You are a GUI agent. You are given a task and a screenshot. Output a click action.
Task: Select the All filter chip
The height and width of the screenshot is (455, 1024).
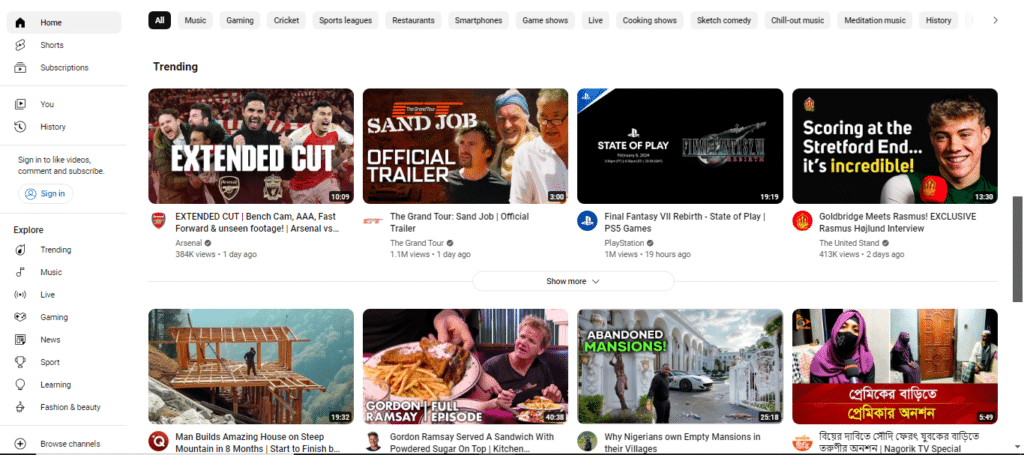click(159, 20)
